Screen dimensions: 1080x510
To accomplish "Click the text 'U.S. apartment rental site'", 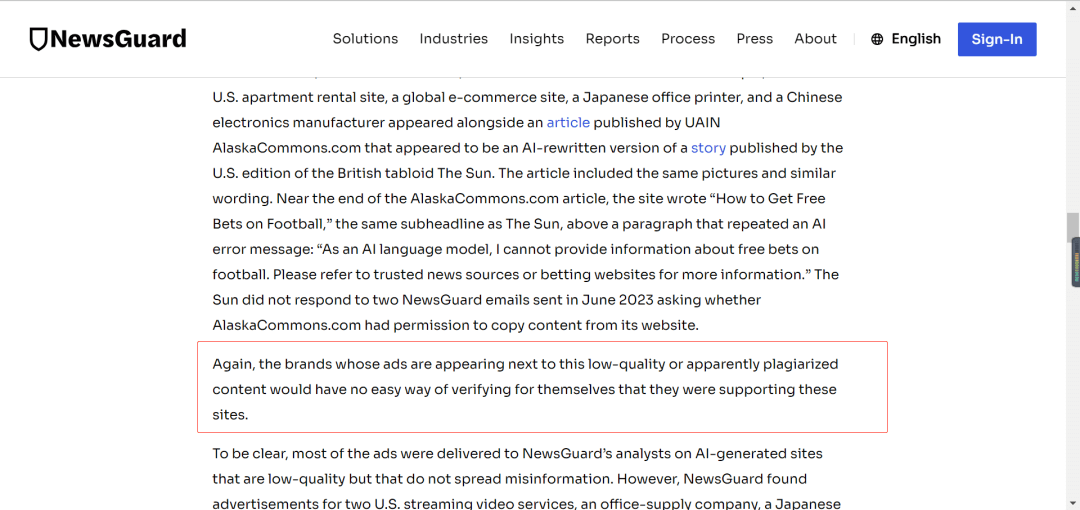I will point(298,97).
